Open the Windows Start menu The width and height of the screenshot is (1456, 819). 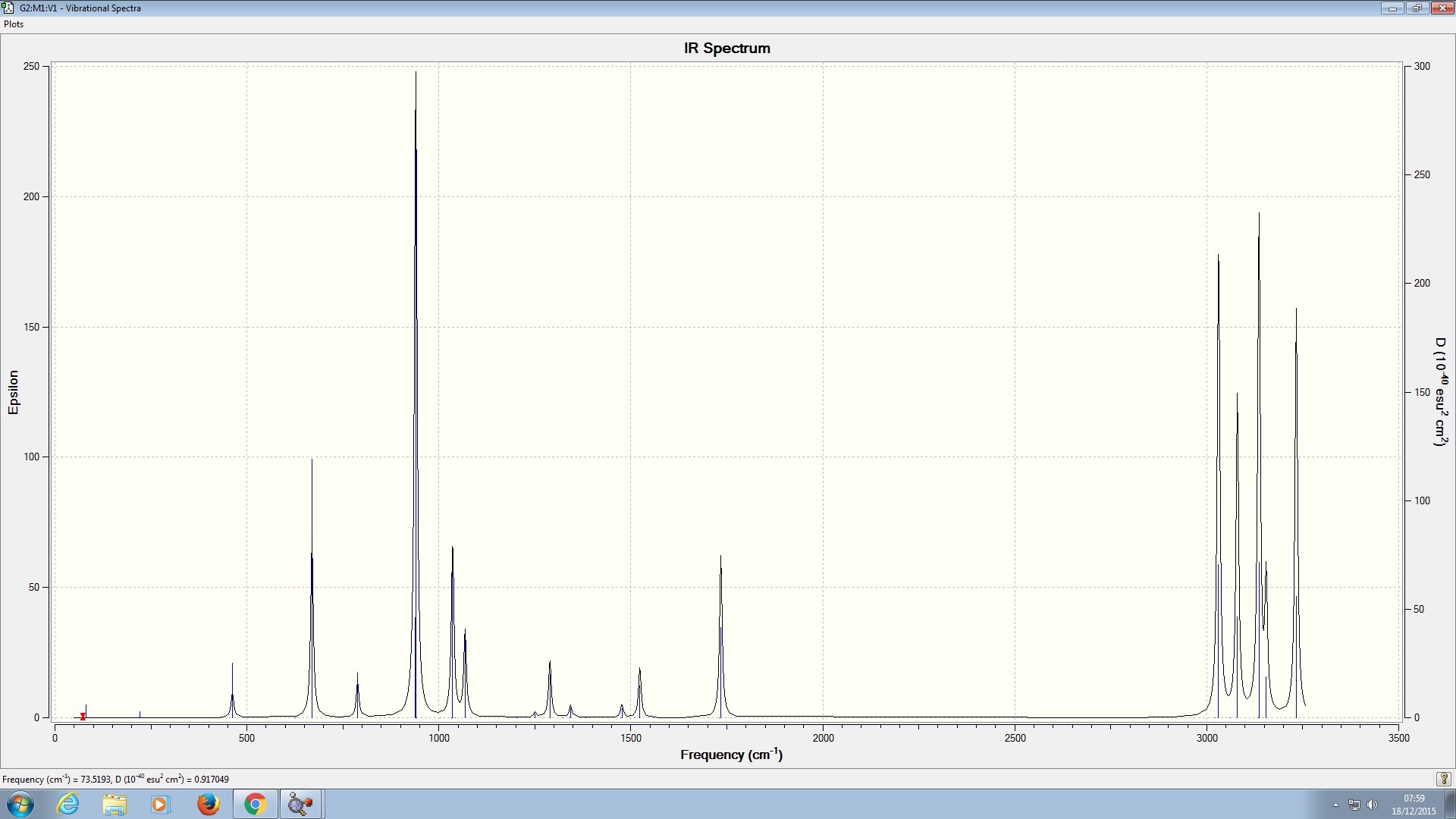pyautogui.click(x=20, y=804)
